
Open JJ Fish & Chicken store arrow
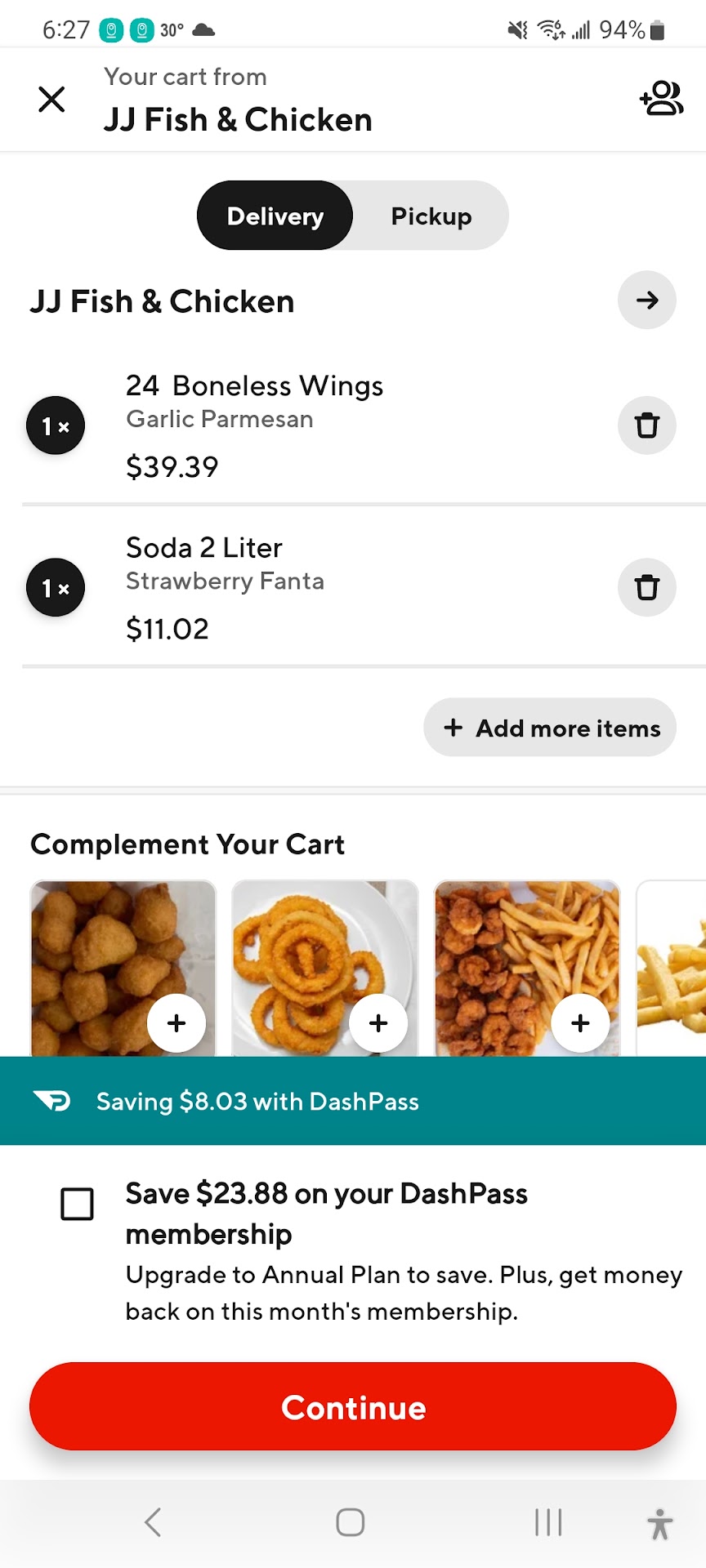click(x=646, y=301)
